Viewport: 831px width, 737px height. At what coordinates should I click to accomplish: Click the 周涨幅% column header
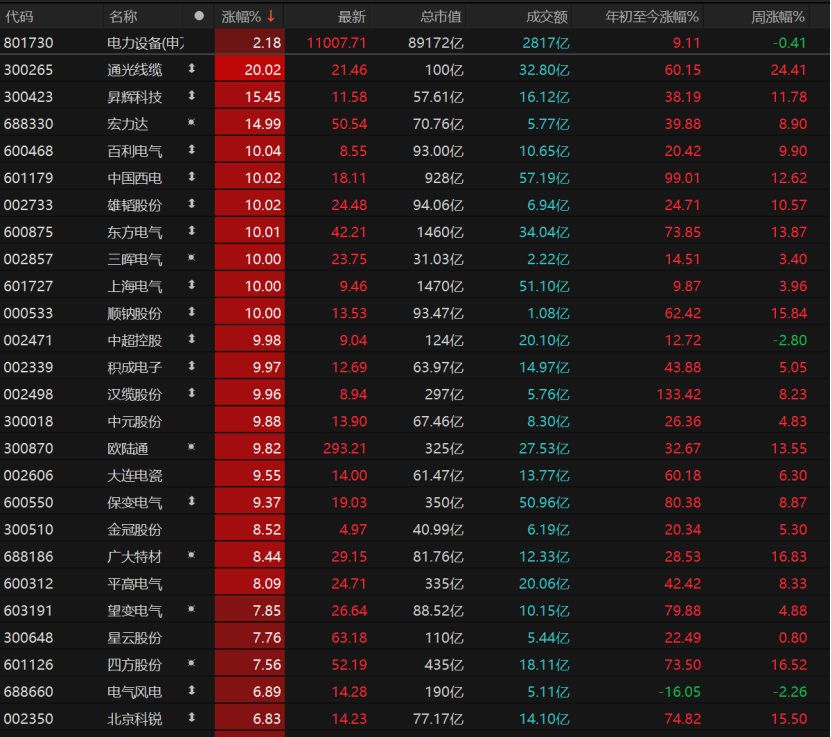pos(778,17)
